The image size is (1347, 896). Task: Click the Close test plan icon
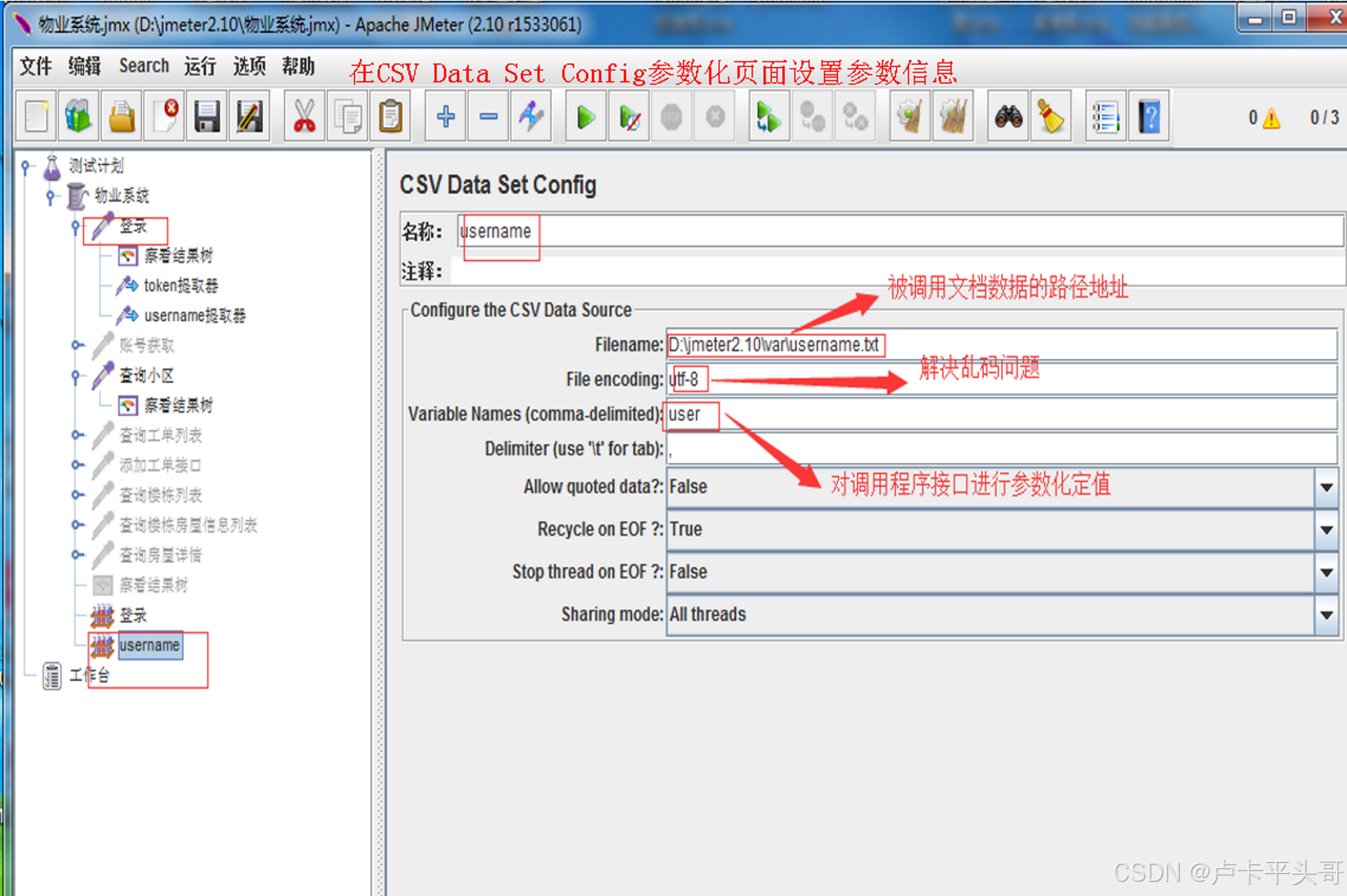pos(164,118)
